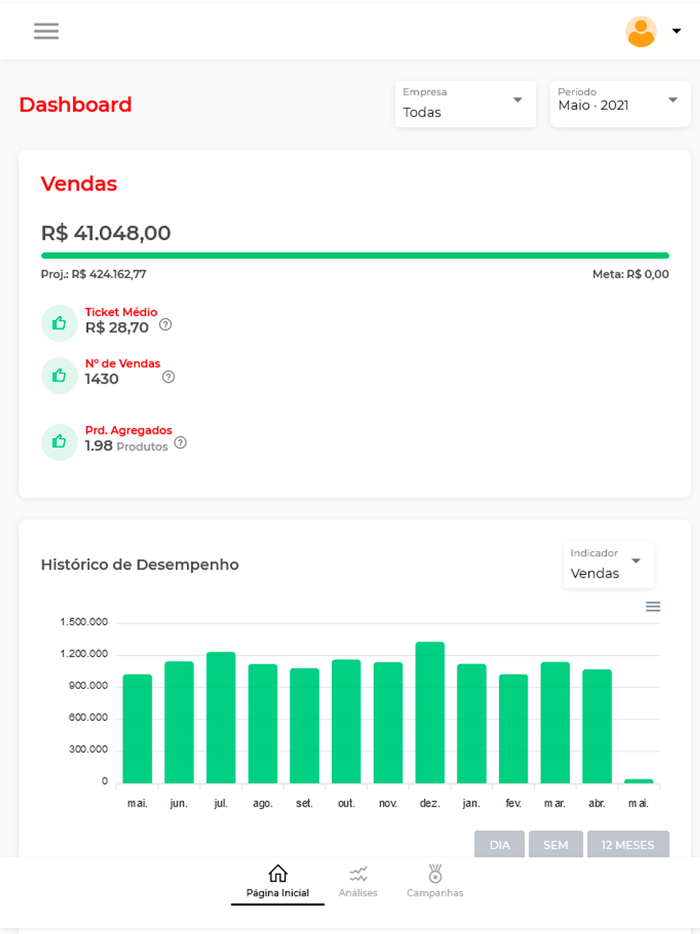Open the hamburger navigation menu

pos(46,31)
